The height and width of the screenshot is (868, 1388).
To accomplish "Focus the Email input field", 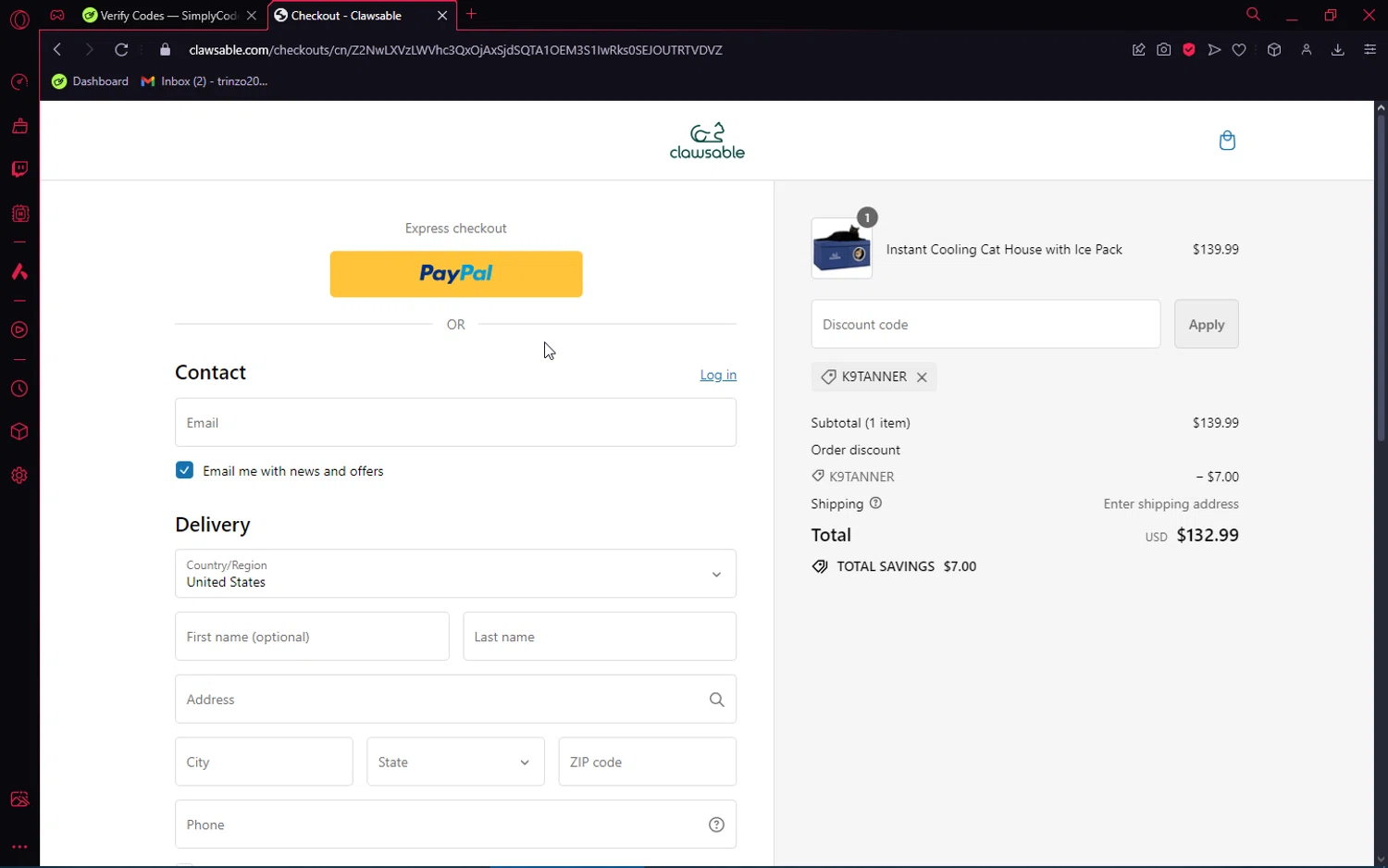I will pyautogui.click(x=455, y=422).
